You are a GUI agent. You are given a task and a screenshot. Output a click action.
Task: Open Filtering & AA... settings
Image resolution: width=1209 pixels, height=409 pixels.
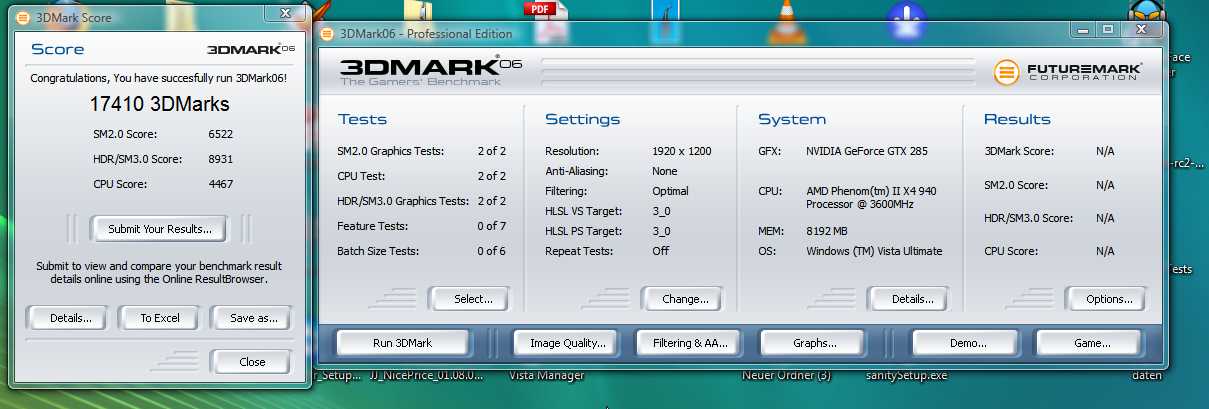pyautogui.click(x=690, y=343)
